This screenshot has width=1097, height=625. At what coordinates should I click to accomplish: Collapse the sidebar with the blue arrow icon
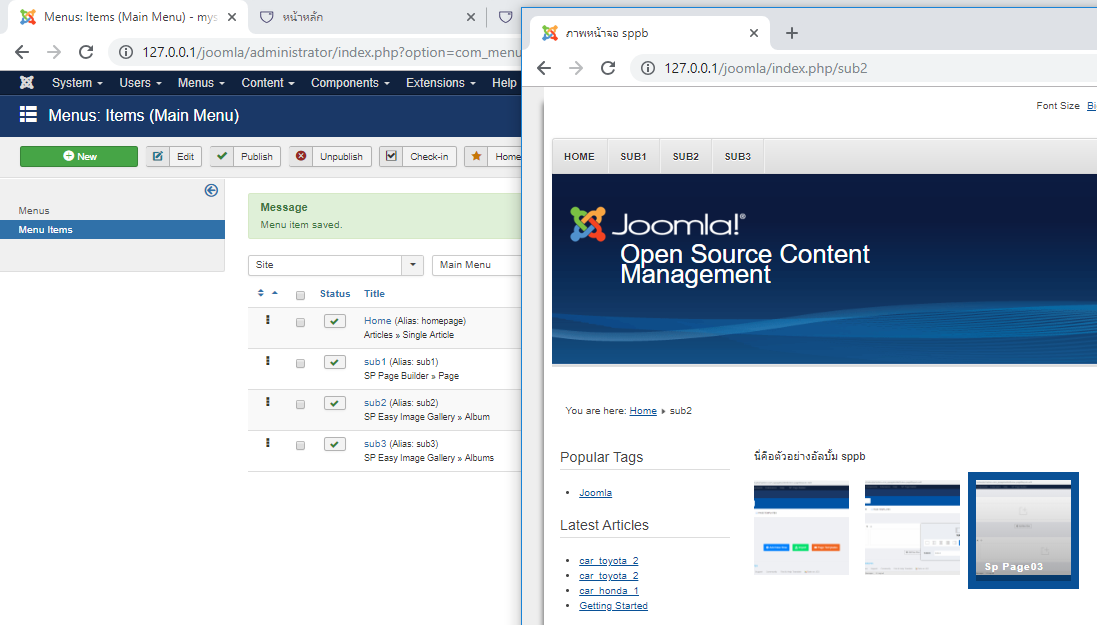tap(211, 190)
